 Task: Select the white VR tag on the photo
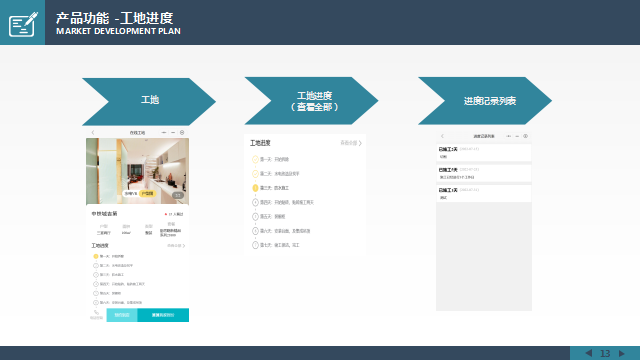click(x=131, y=193)
